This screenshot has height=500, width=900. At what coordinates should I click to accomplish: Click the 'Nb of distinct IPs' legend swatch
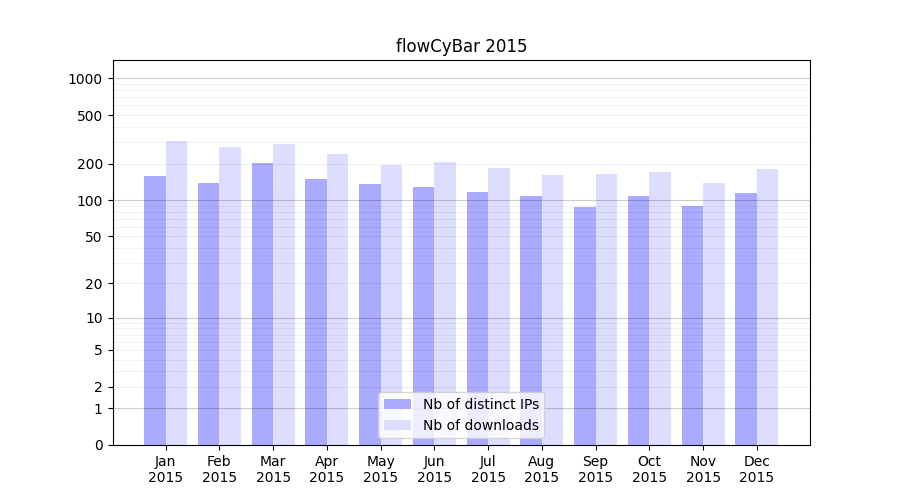[397, 404]
